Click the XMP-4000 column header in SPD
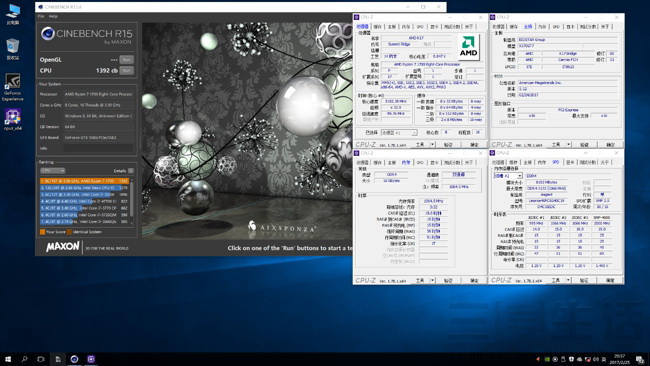This screenshot has width=650, height=366. (601, 217)
